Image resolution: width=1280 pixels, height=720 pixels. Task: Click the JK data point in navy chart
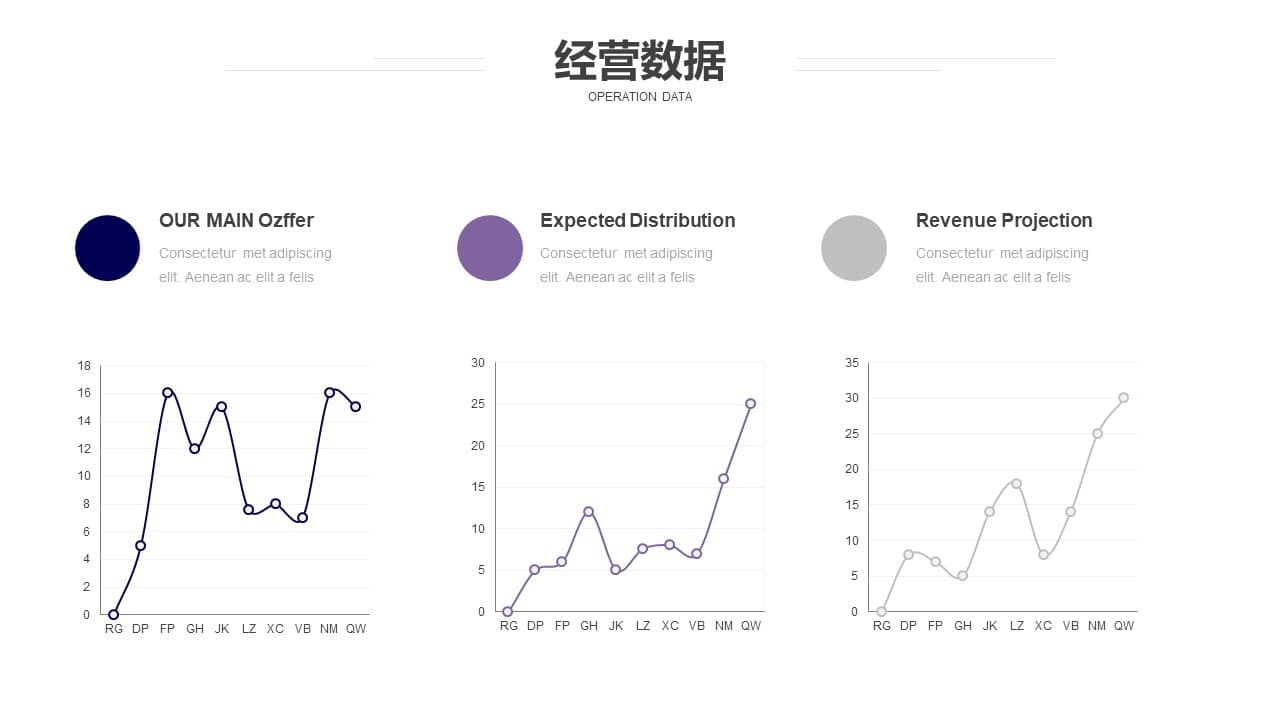pos(221,407)
